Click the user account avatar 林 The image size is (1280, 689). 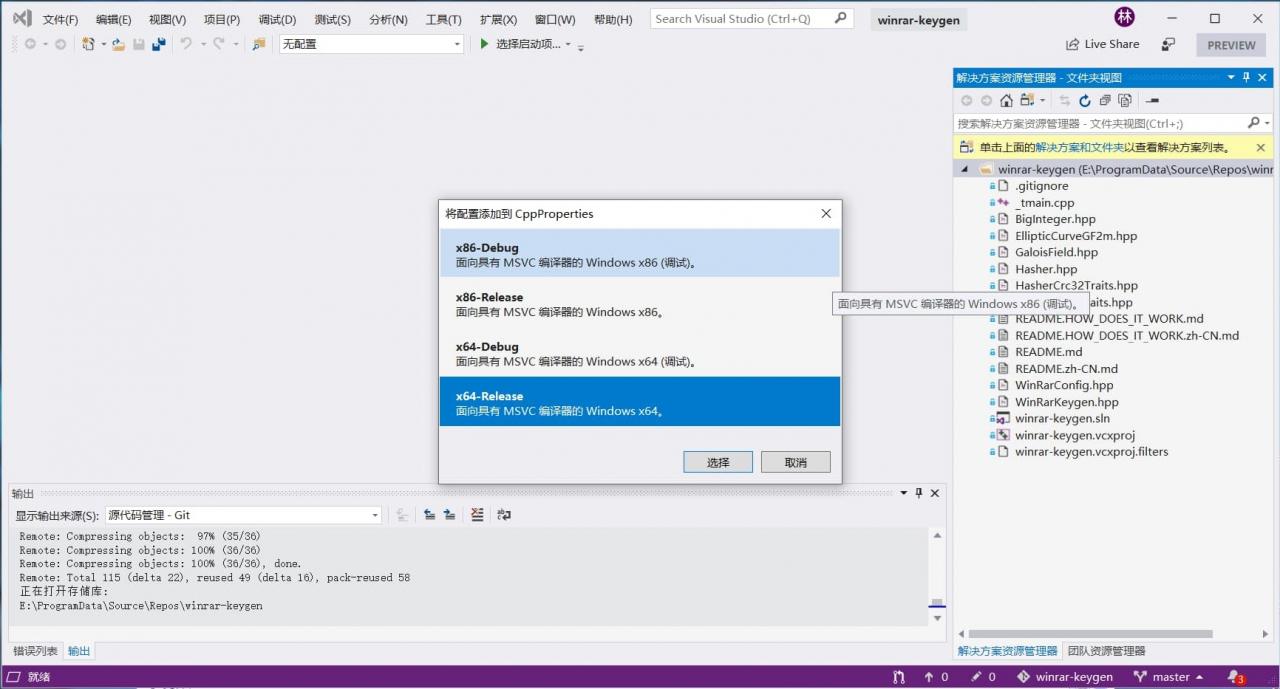coord(1125,18)
